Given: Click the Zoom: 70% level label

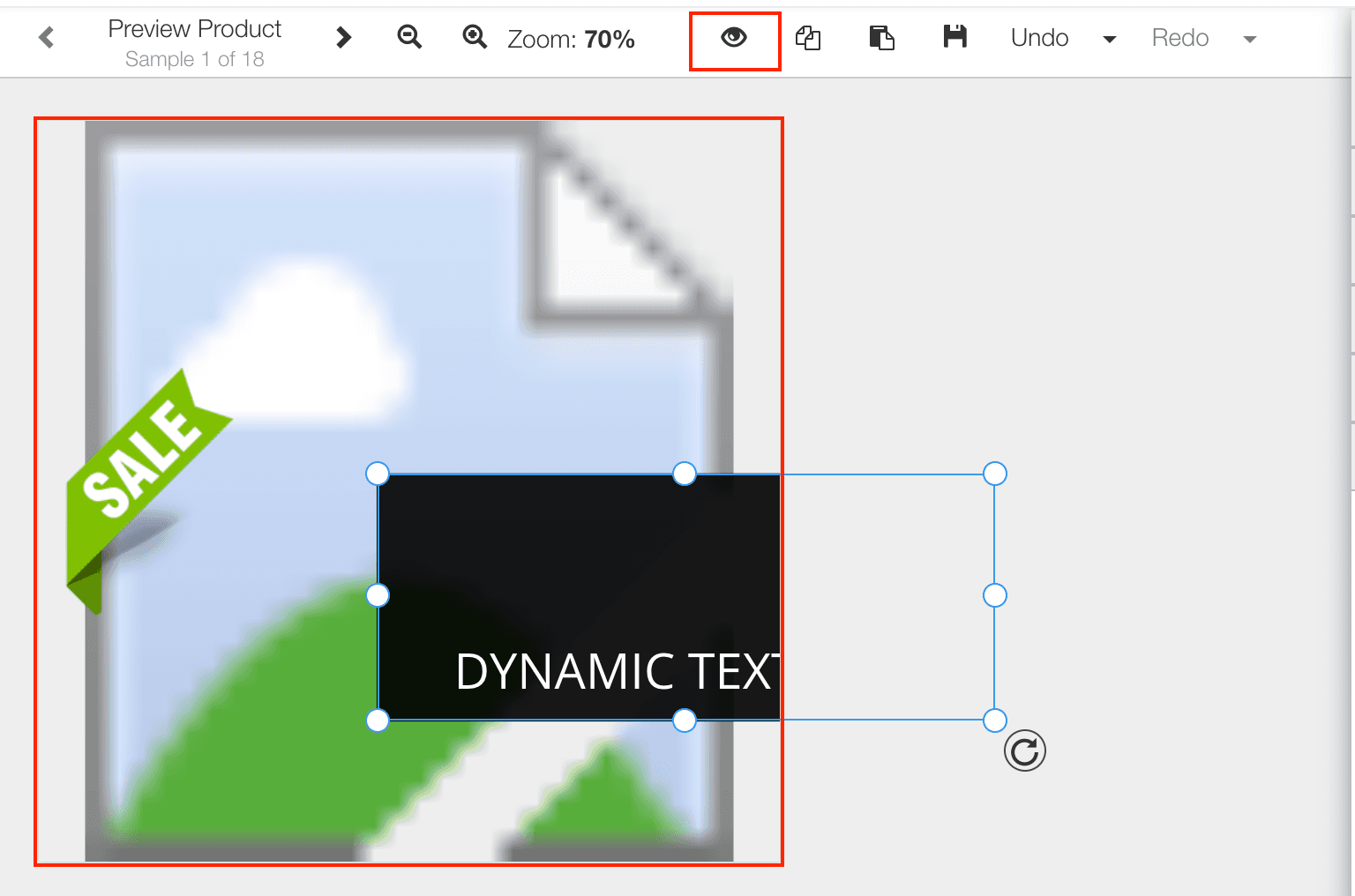Looking at the screenshot, I should [x=571, y=40].
